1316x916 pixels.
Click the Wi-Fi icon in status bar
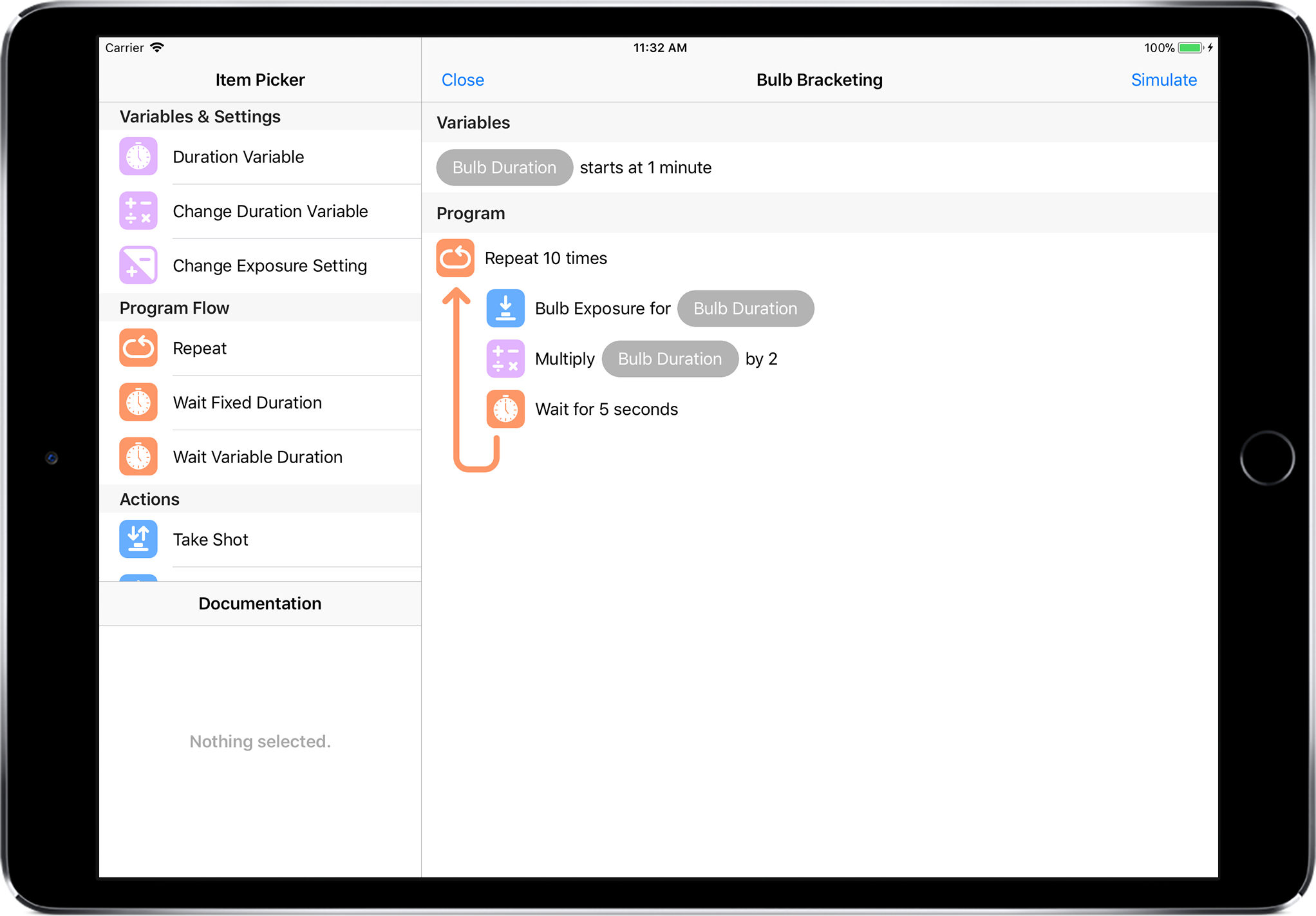pos(157,48)
